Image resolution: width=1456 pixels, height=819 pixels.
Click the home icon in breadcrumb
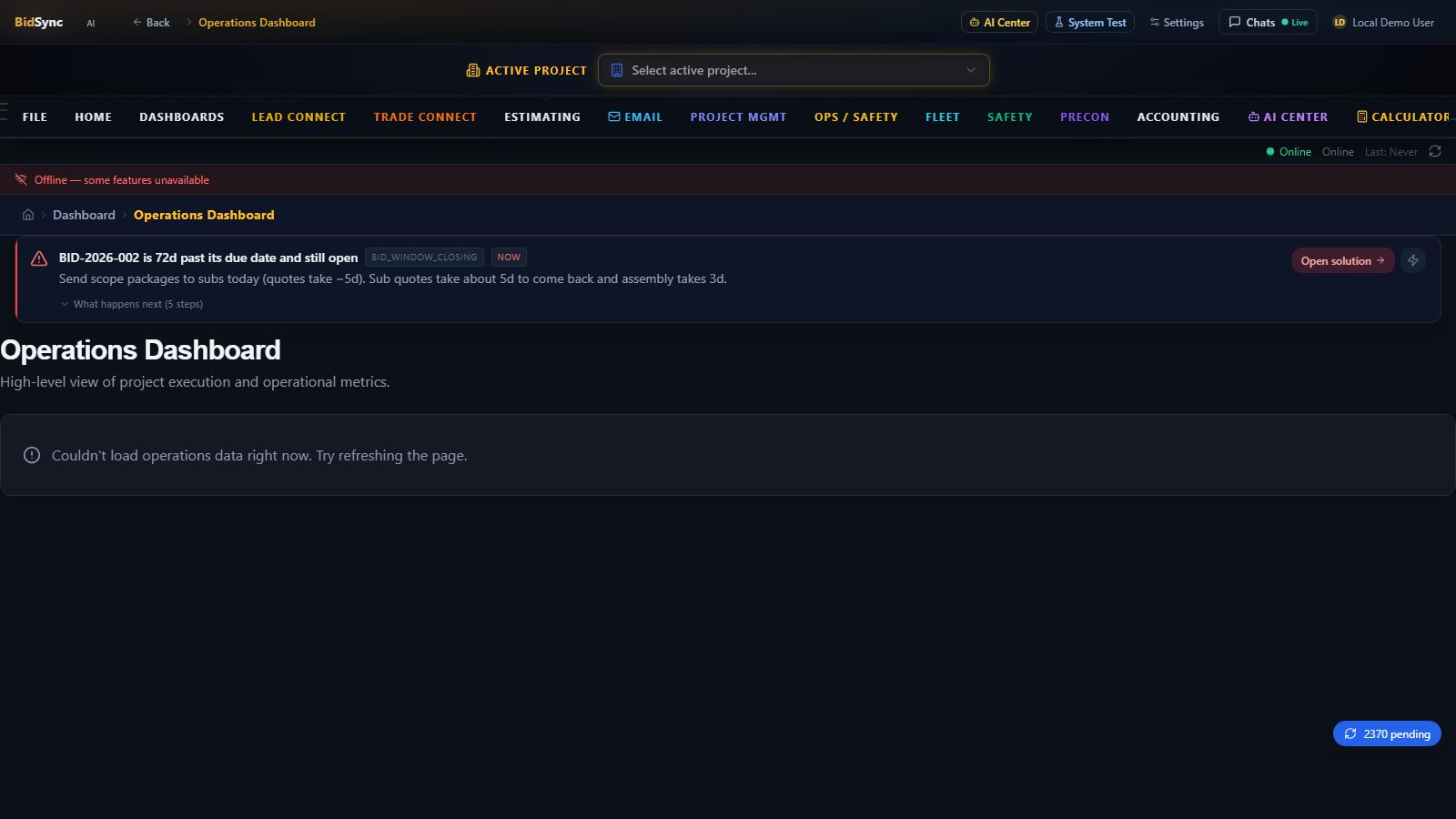(x=28, y=215)
